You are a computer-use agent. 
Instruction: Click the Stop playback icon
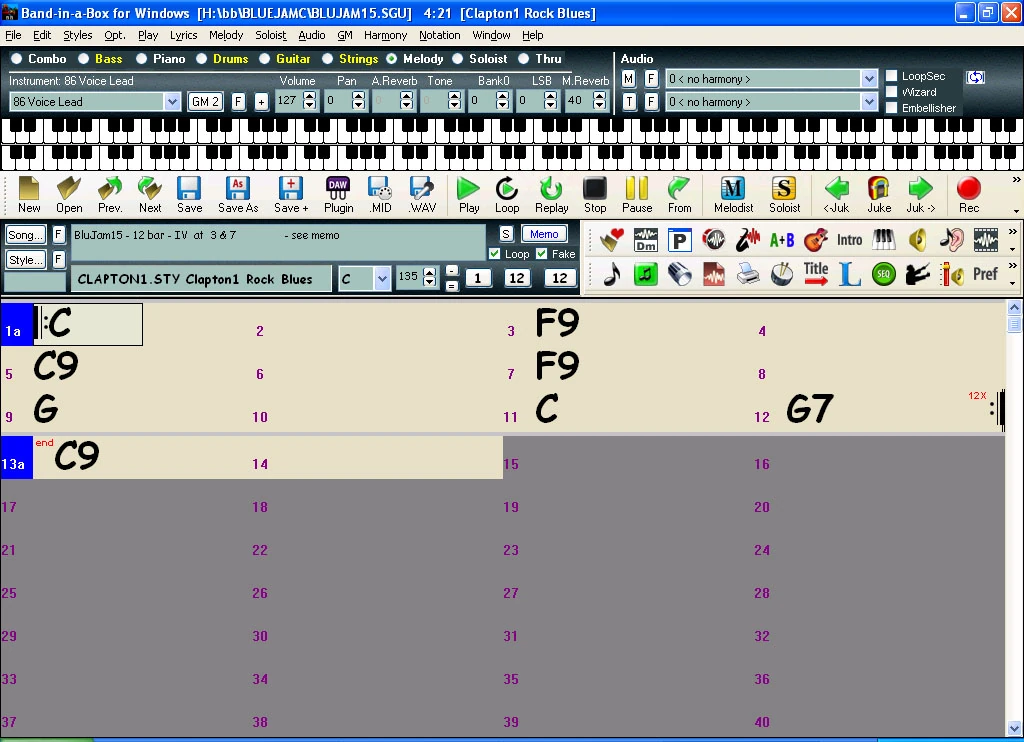(x=594, y=195)
